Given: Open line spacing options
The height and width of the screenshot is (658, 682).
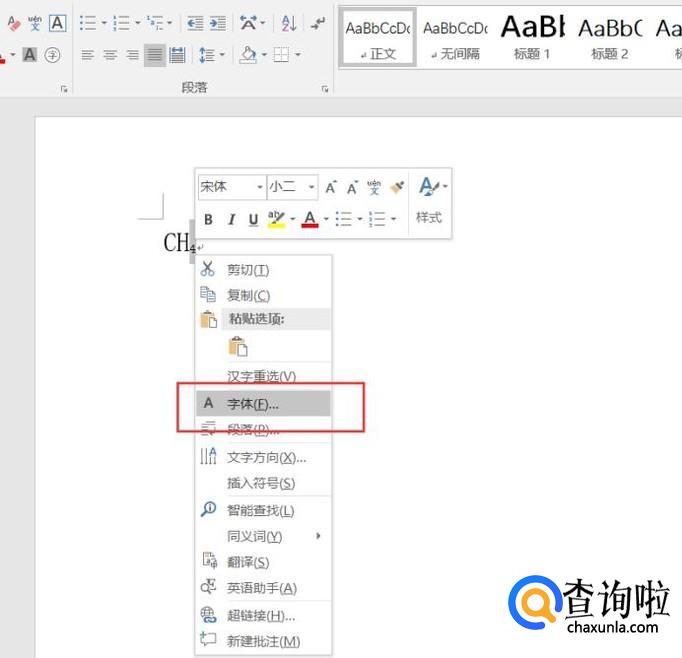Looking at the screenshot, I should click(207, 55).
